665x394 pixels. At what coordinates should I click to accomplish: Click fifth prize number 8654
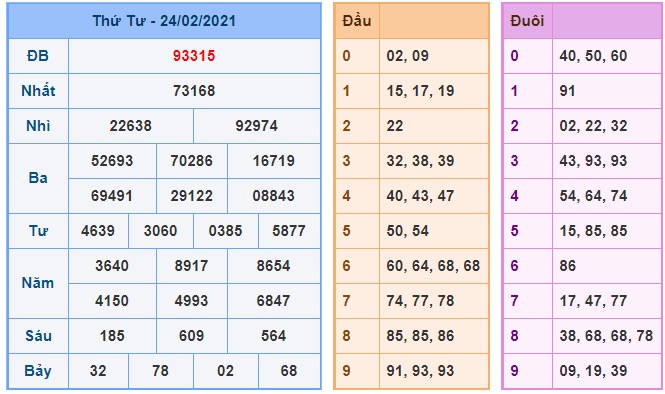click(274, 265)
